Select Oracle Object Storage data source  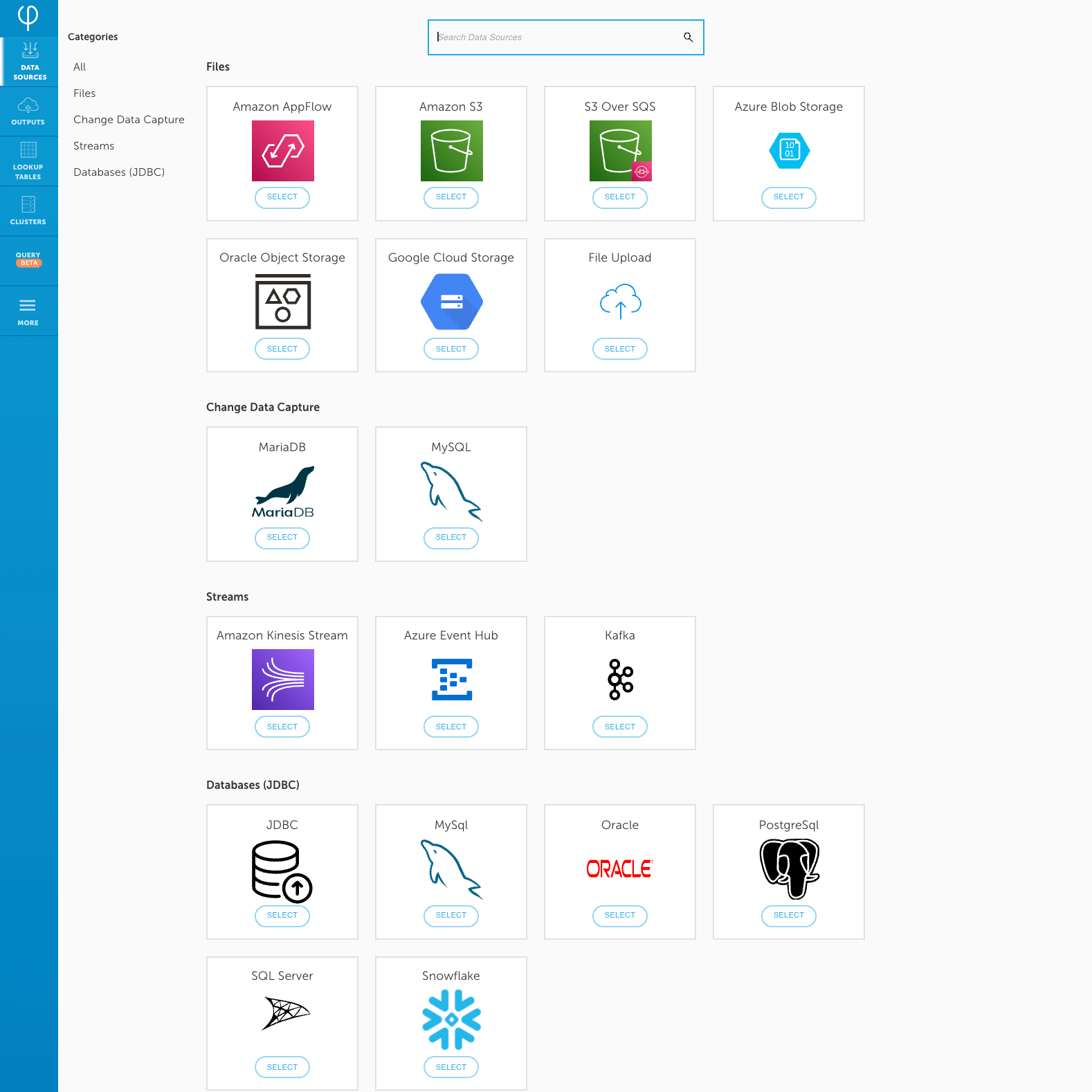coord(282,349)
